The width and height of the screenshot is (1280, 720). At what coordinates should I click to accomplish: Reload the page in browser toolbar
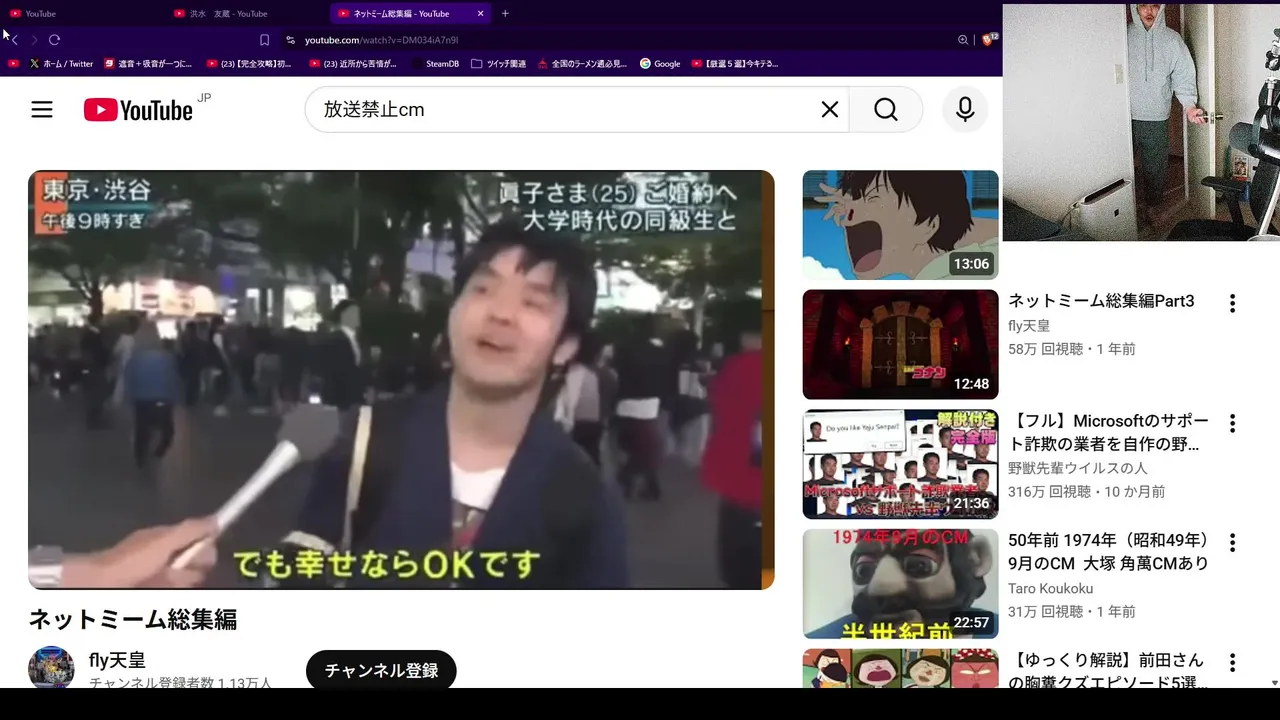(x=54, y=40)
